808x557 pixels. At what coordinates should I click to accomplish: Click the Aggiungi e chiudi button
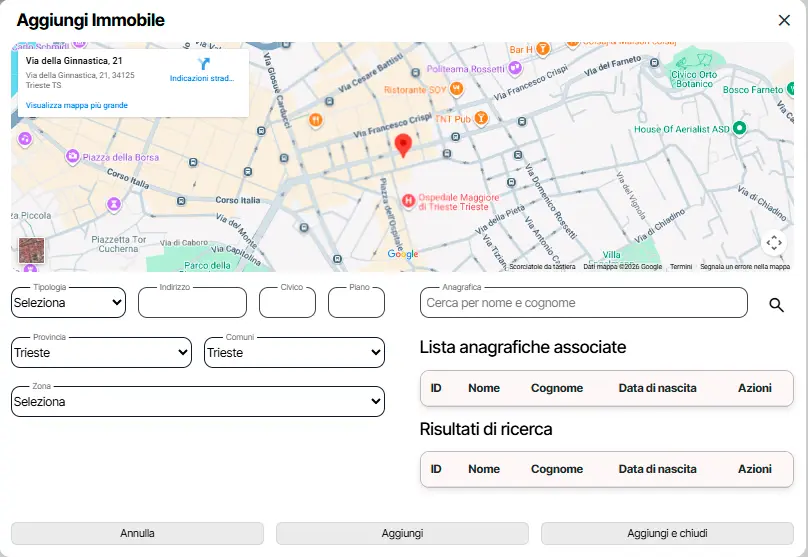click(667, 533)
